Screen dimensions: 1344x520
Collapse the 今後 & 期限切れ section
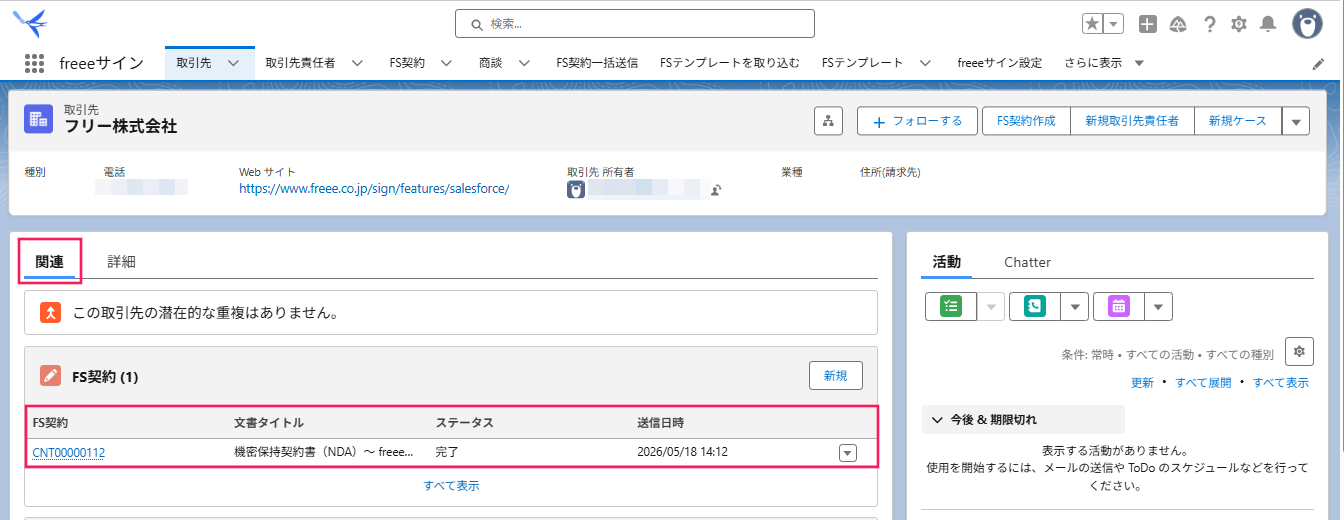tap(1023, 420)
